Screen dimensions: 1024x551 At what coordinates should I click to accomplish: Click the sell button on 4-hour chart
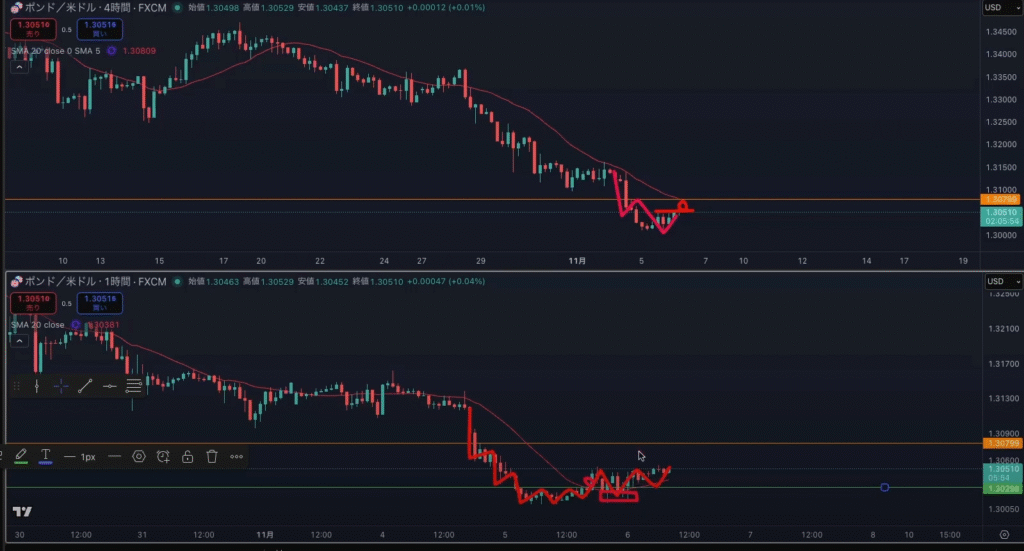[x=33, y=29]
